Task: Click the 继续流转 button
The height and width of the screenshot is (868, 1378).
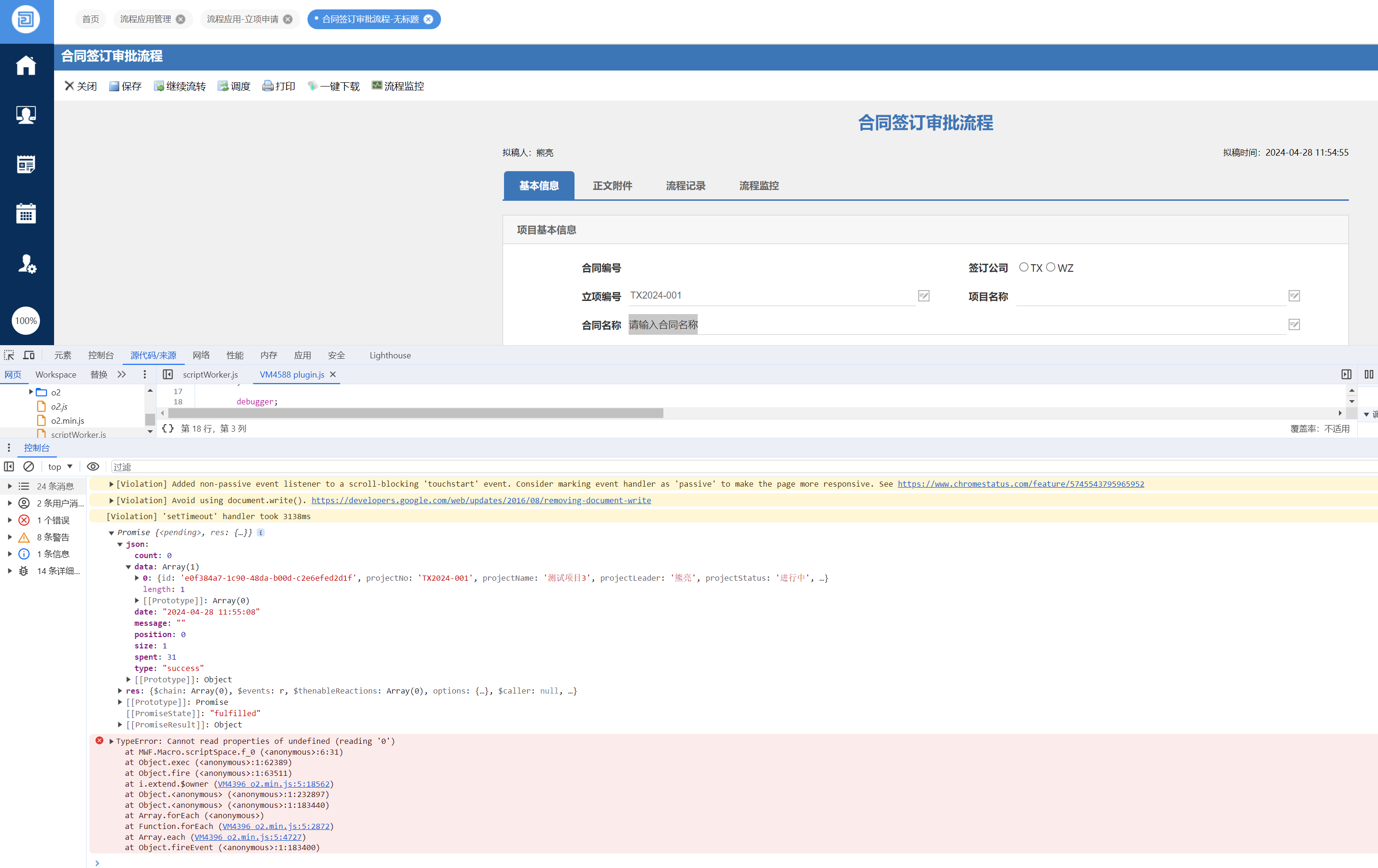Action: click(x=180, y=87)
